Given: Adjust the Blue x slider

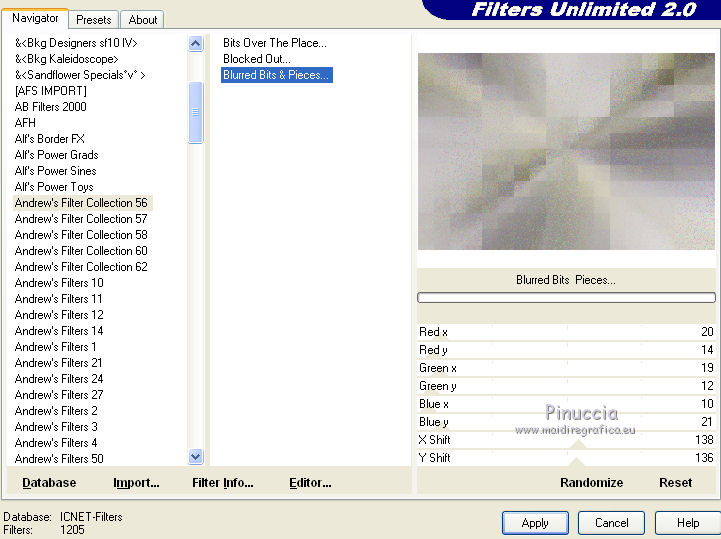Looking at the screenshot, I should click(566, 404).
